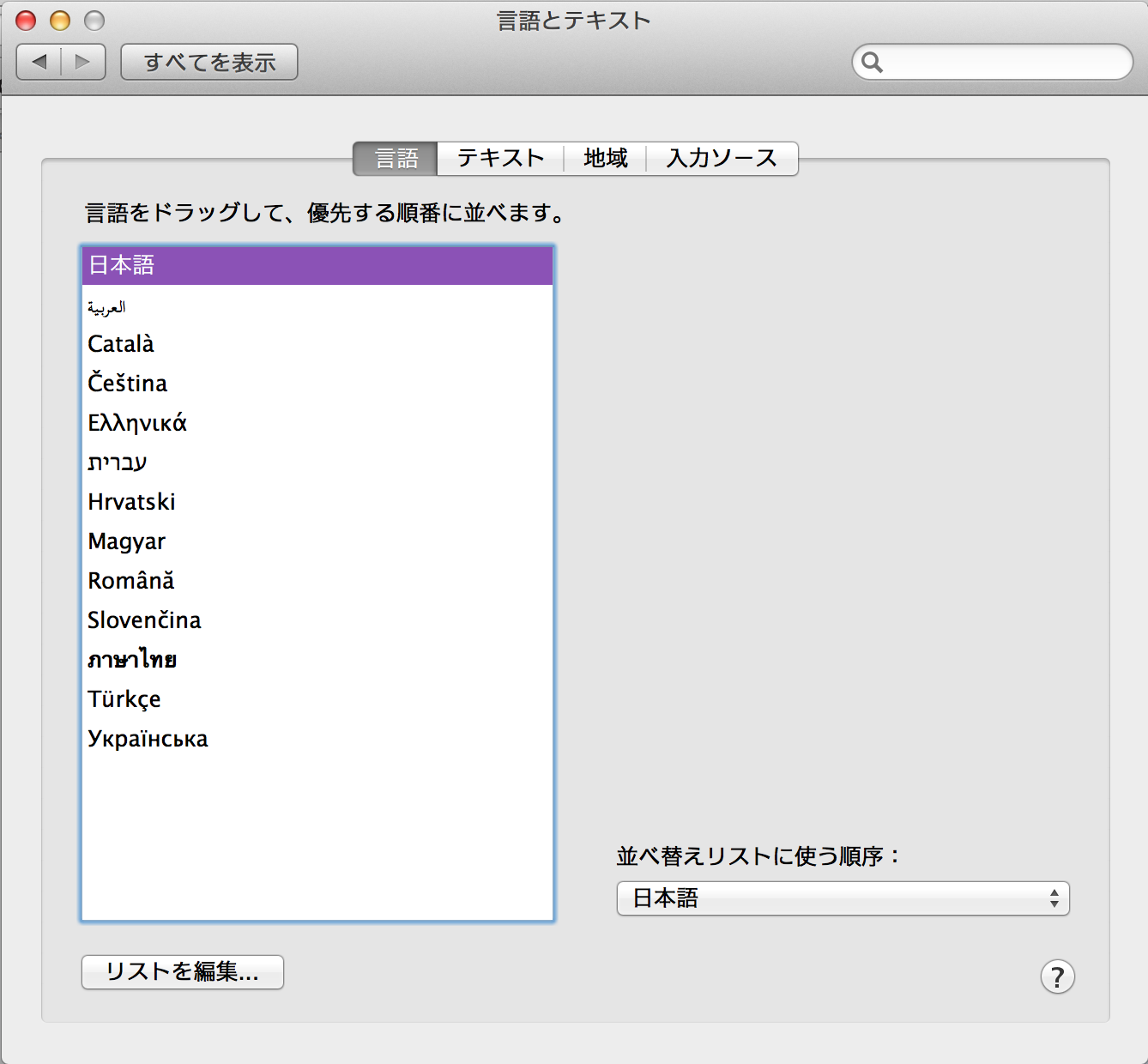The image size is (1148, 1064).
Task: Choose Čeština from the language list
Action: coord(128,384)
